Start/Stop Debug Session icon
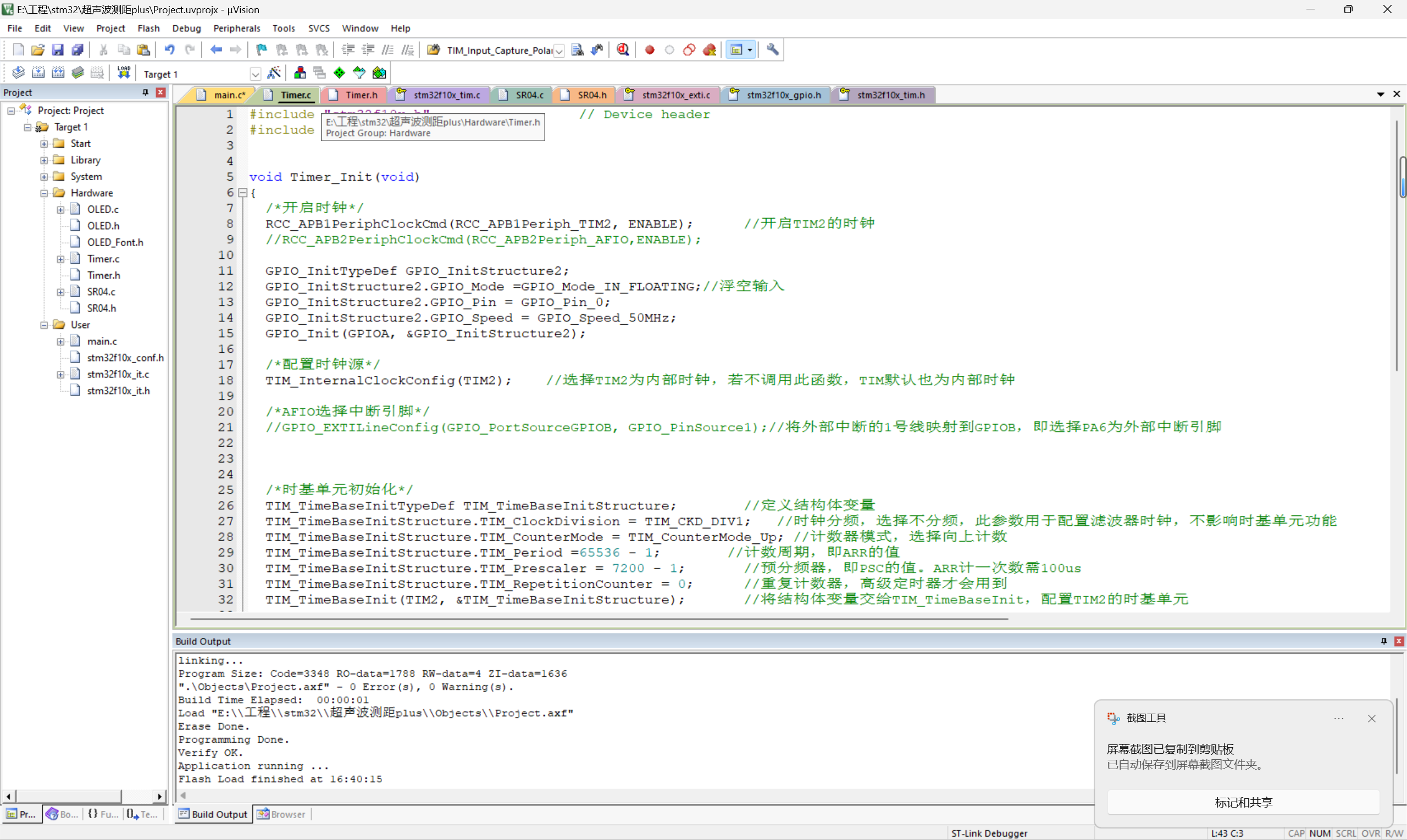This screenshot has width=1407, height=840. point(623,50)
